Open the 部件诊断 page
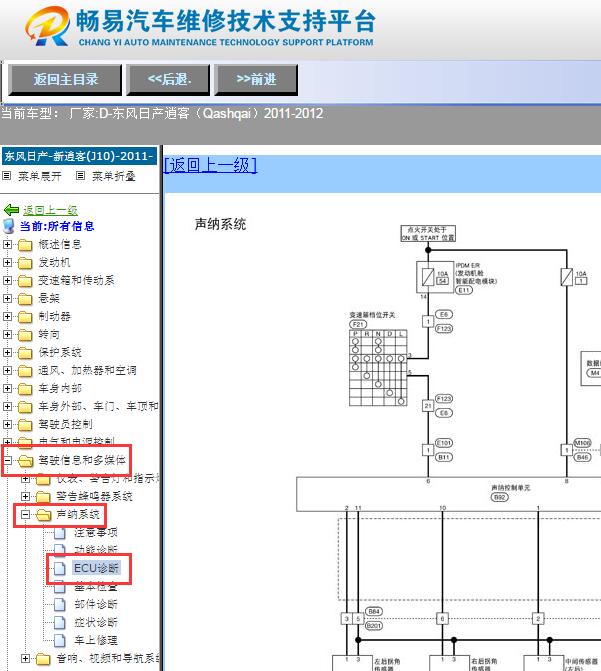601x671 pixels. pyautogui.click(x=95, y=604)
